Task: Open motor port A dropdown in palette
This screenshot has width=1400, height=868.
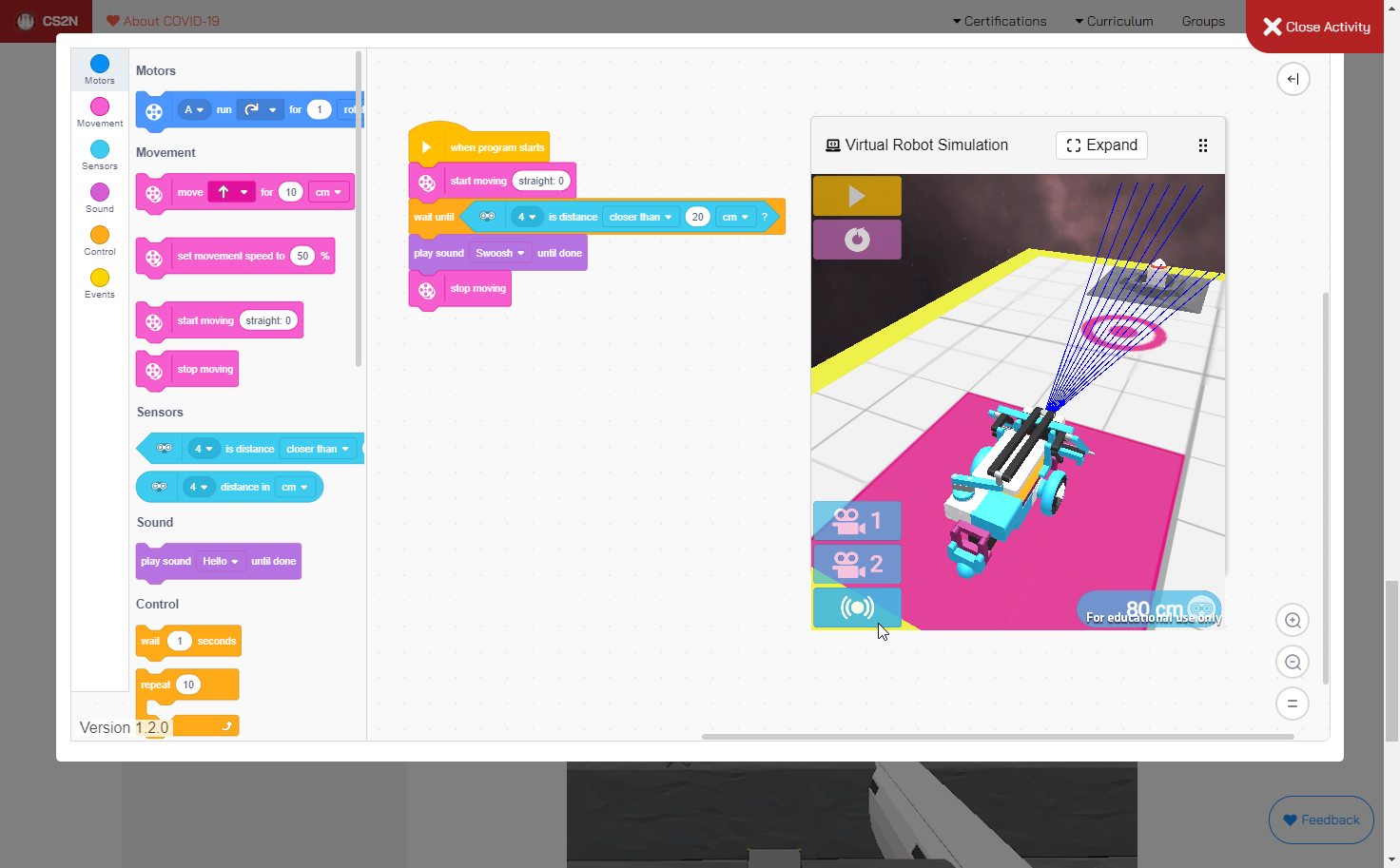Action: click(194, 110)
